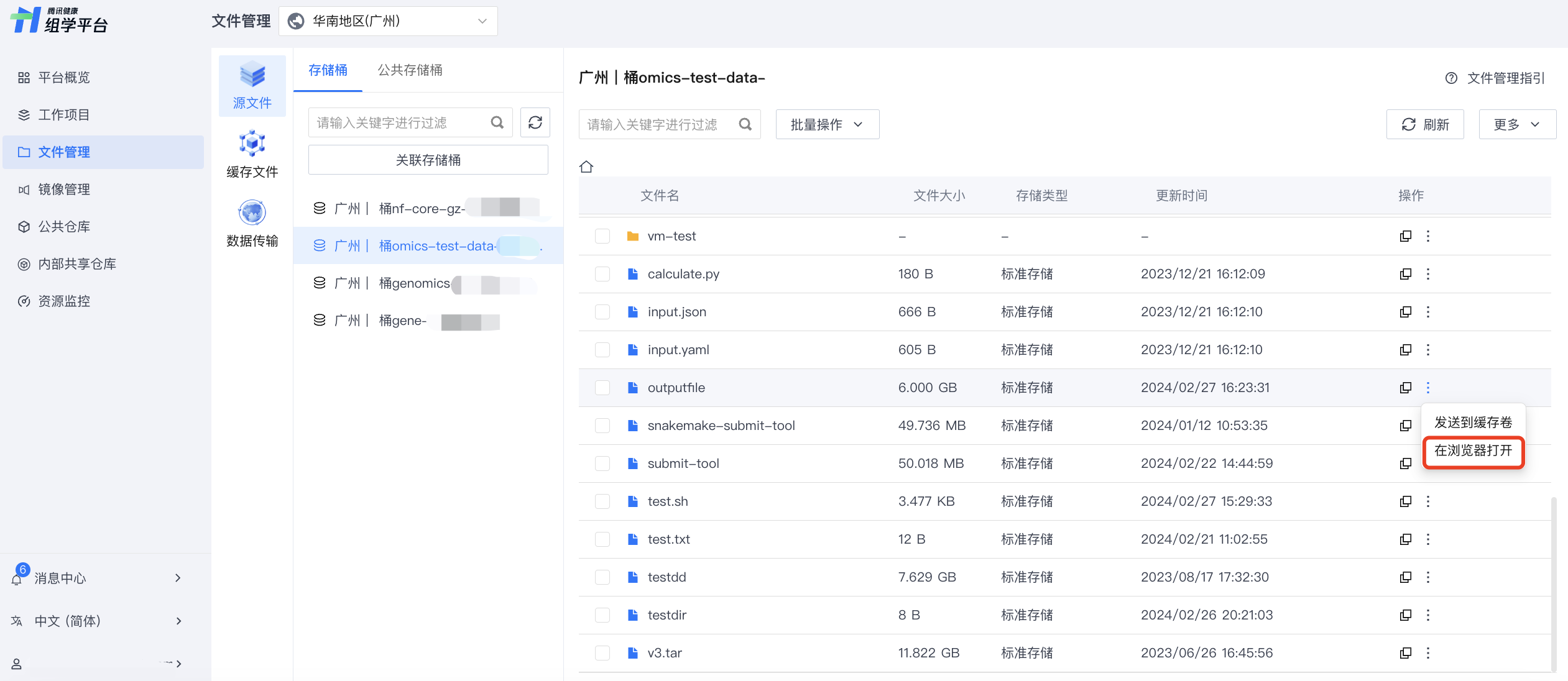Open the 更多 more dropdown
The width and height of the screenshot is (1568, 681).
pos(1516,124)
